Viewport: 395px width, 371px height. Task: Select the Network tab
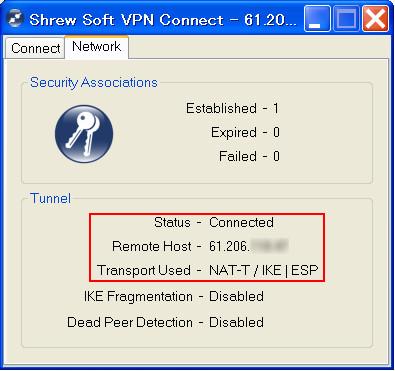point(96,47)
